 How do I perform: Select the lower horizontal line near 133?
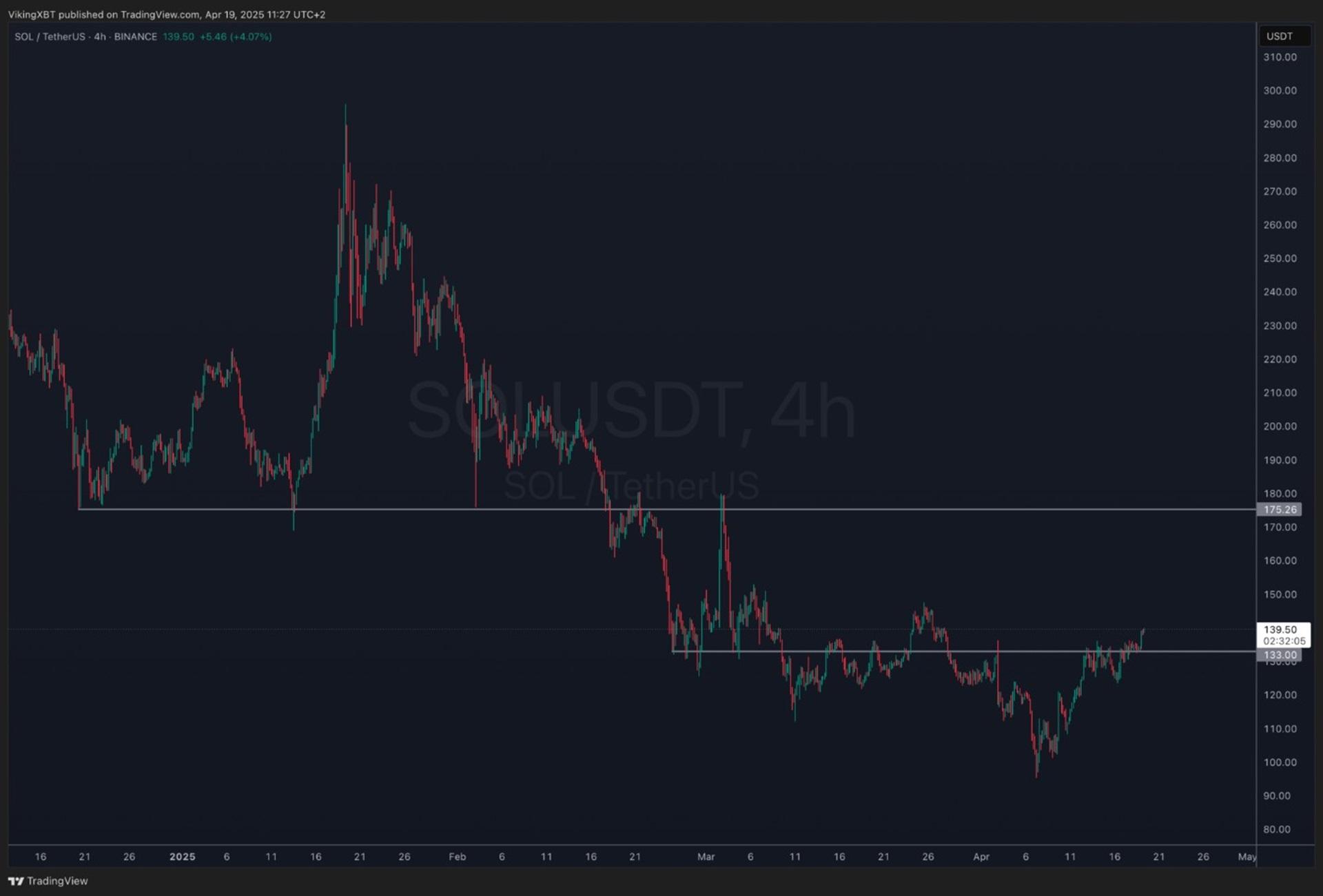pyautogui.click(x=964, y=651)
